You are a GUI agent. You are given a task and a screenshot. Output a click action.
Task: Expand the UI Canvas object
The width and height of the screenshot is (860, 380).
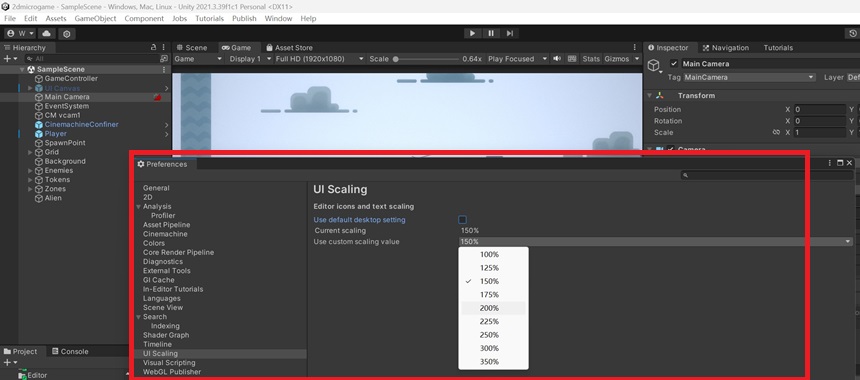[30, 88]
